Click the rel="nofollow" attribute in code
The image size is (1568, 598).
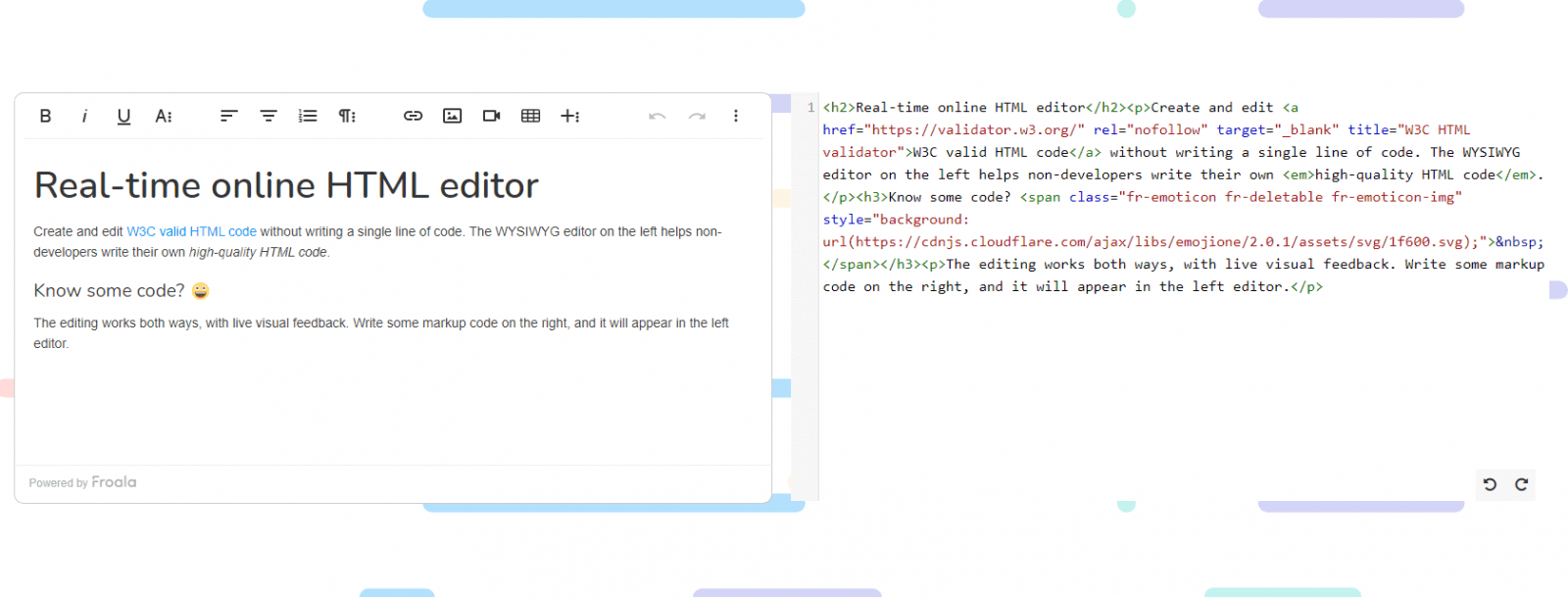[1151, 130]
